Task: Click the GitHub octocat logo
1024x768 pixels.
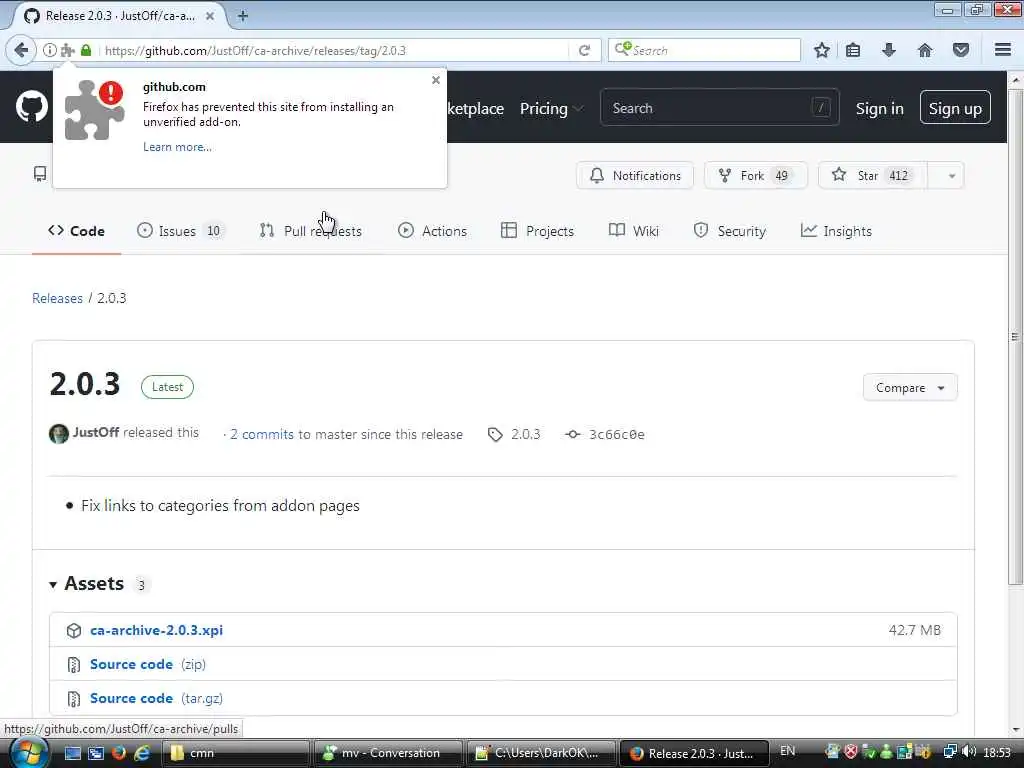Action: pyautogui.click(x=32, y=107)
